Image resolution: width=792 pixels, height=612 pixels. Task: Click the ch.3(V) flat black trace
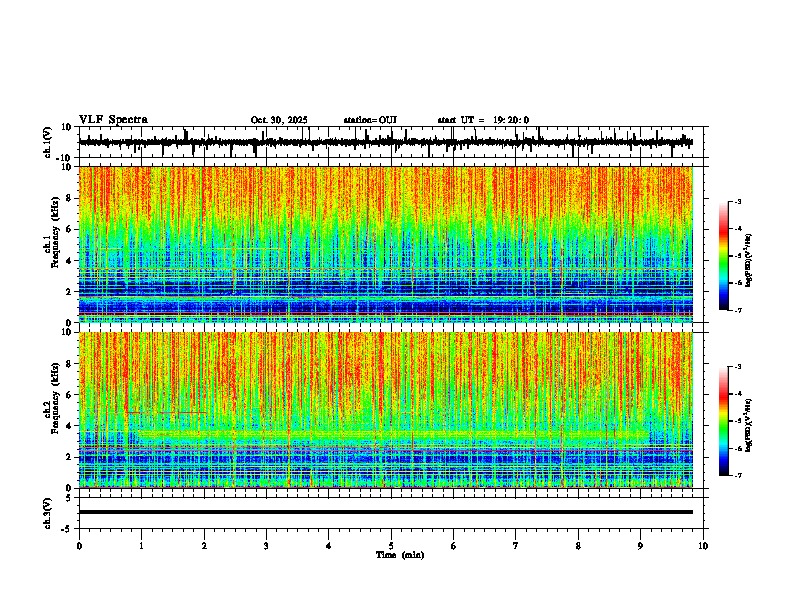click(x=386, y=512)
